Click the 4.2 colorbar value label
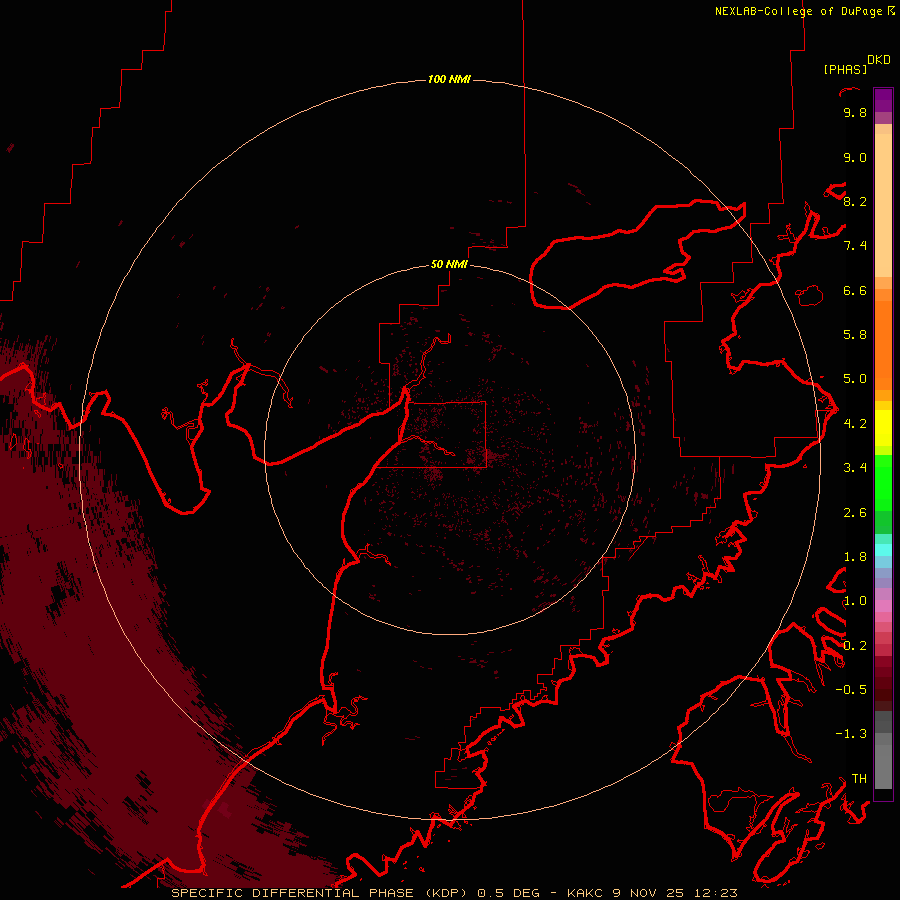 [855, 424]
